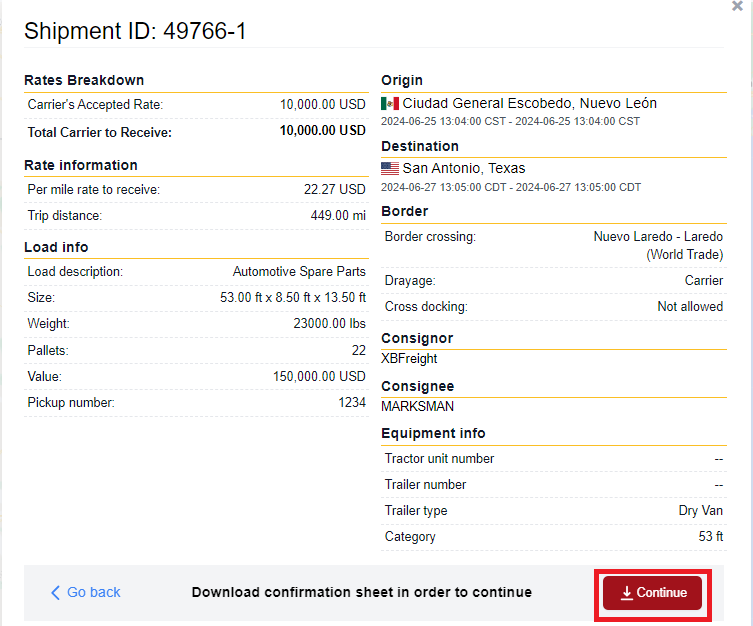This screenshot has width=753, height=626.
Task: Click the consignor name XBFreight
Action: coord(409,359)
